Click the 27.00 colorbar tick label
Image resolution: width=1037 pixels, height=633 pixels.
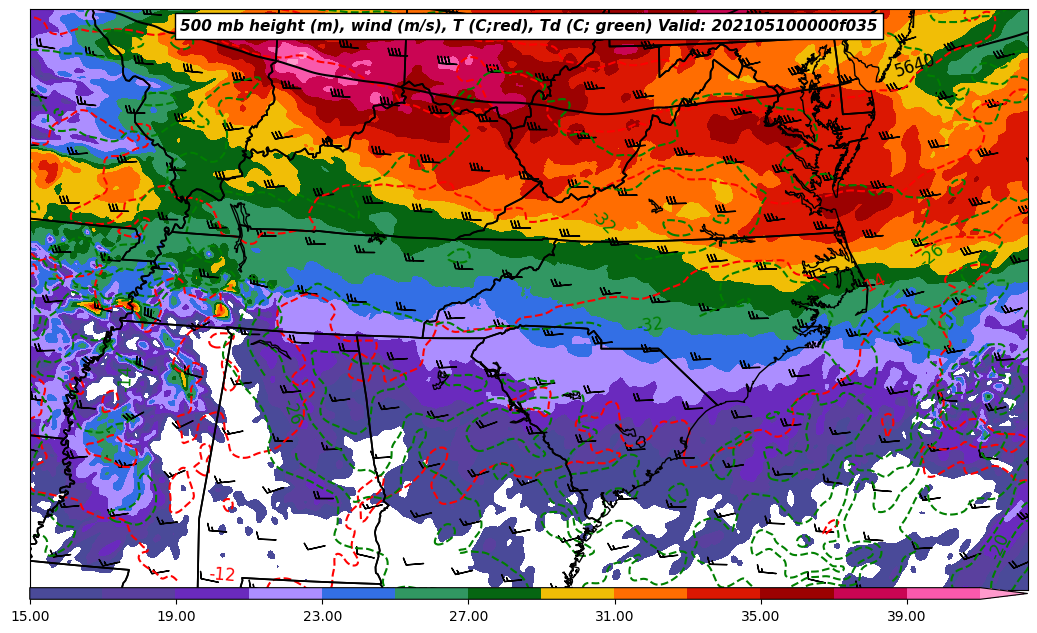pos(468,616)
